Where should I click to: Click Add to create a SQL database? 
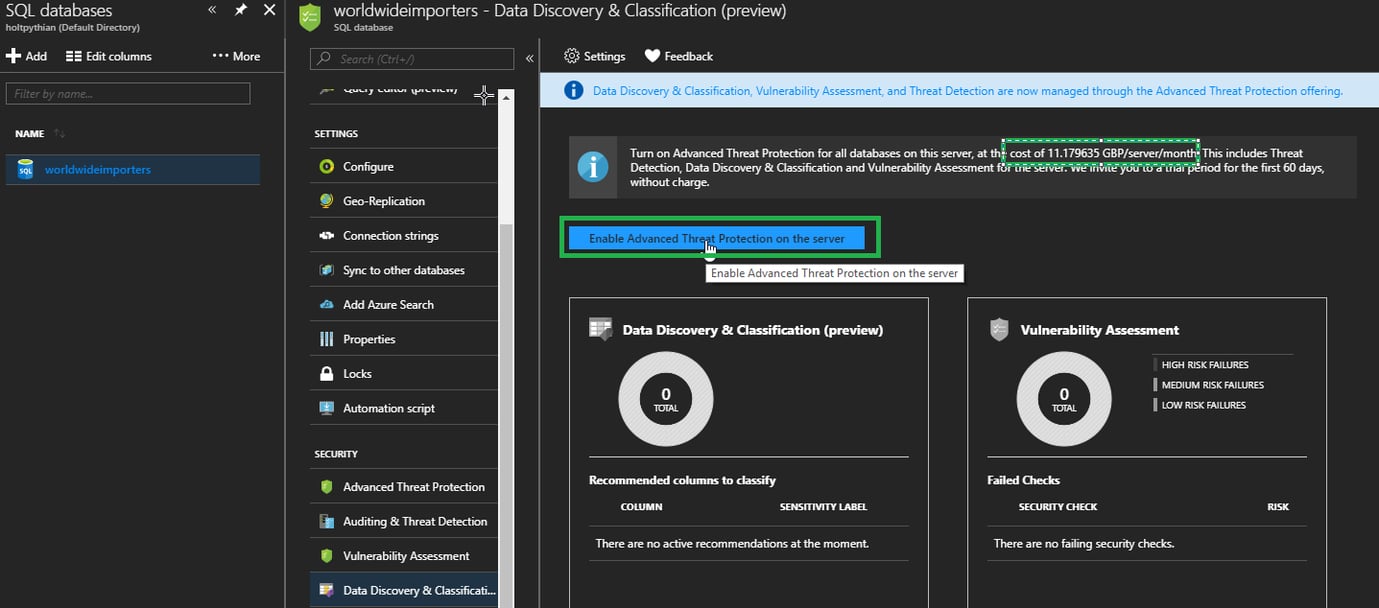click(x=27, y=56)
